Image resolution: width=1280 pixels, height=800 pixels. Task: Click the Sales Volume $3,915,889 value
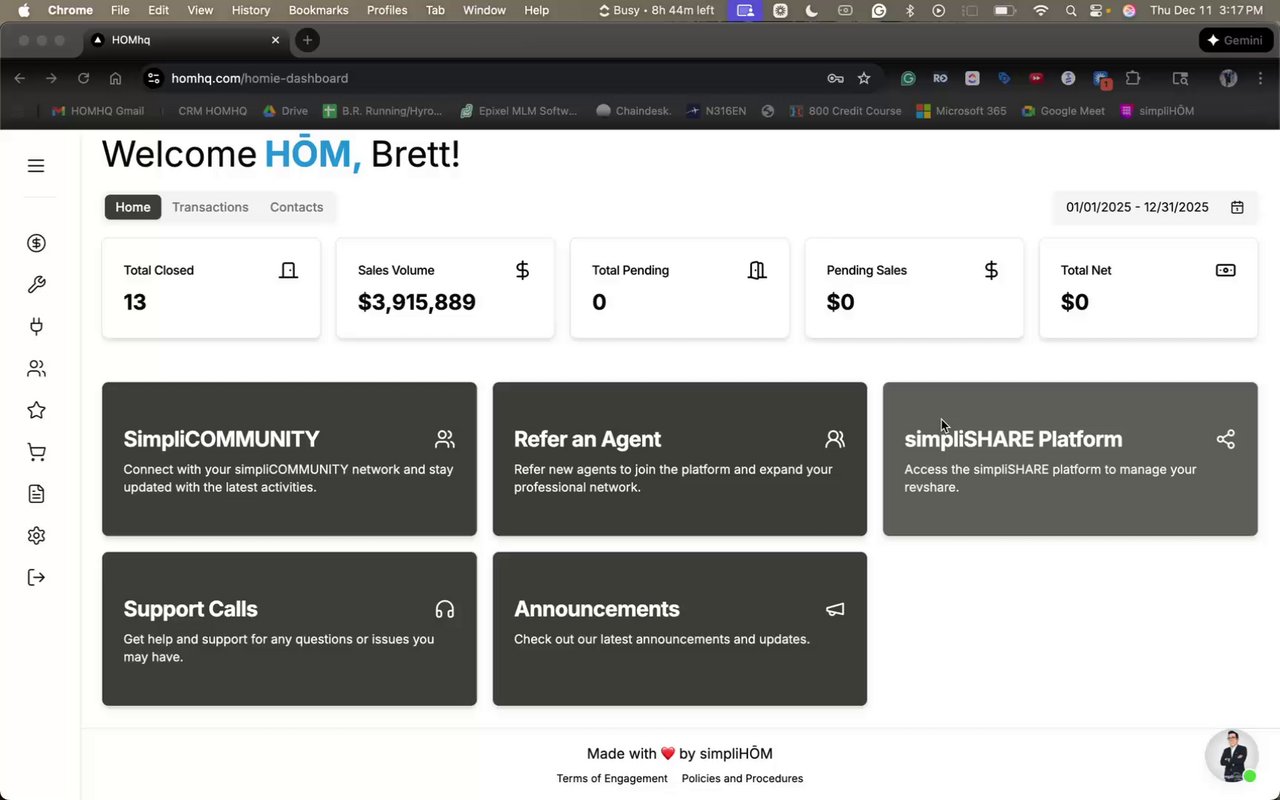417,302
